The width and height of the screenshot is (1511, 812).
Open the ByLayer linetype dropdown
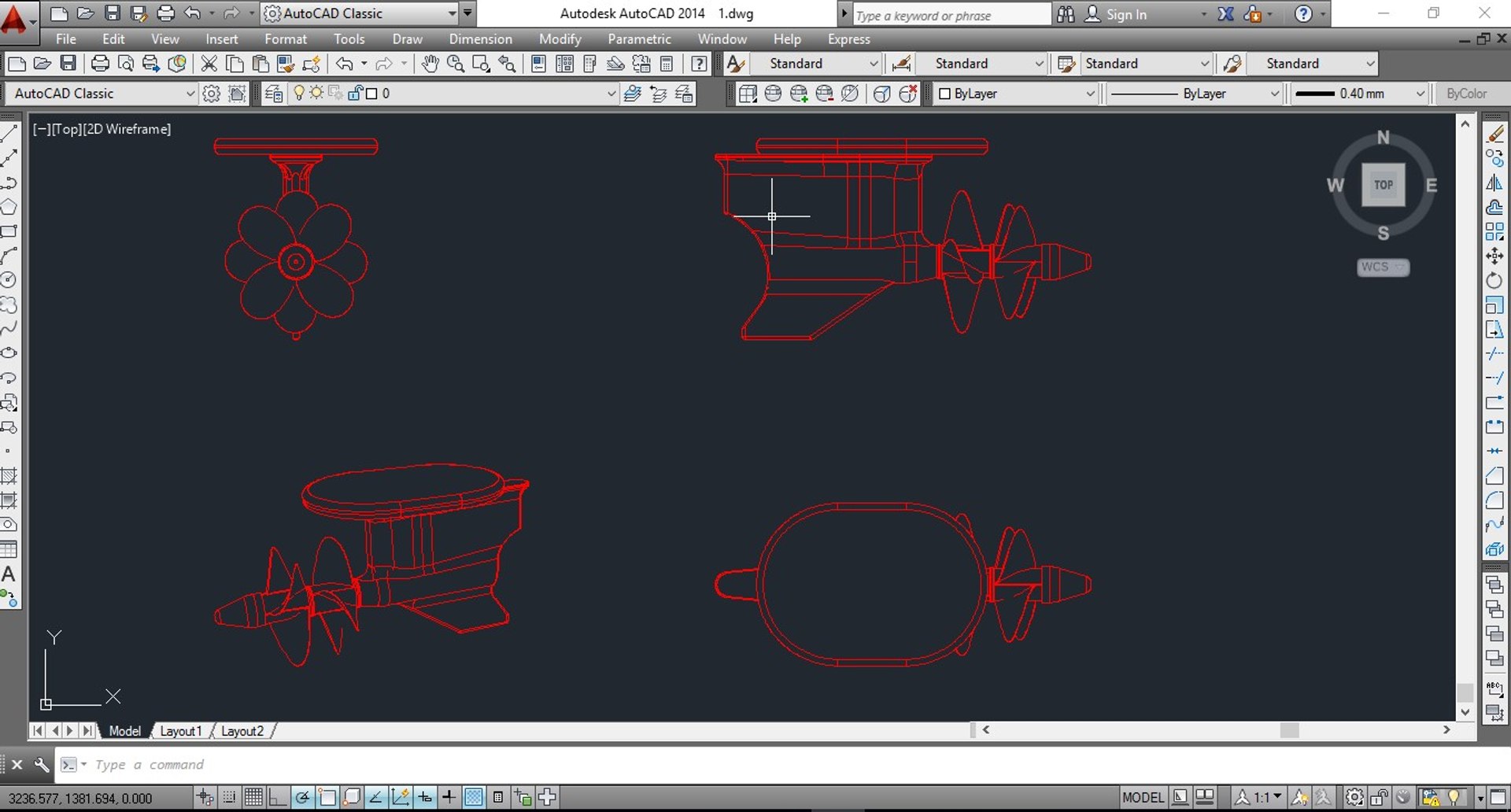(1274, 94)
